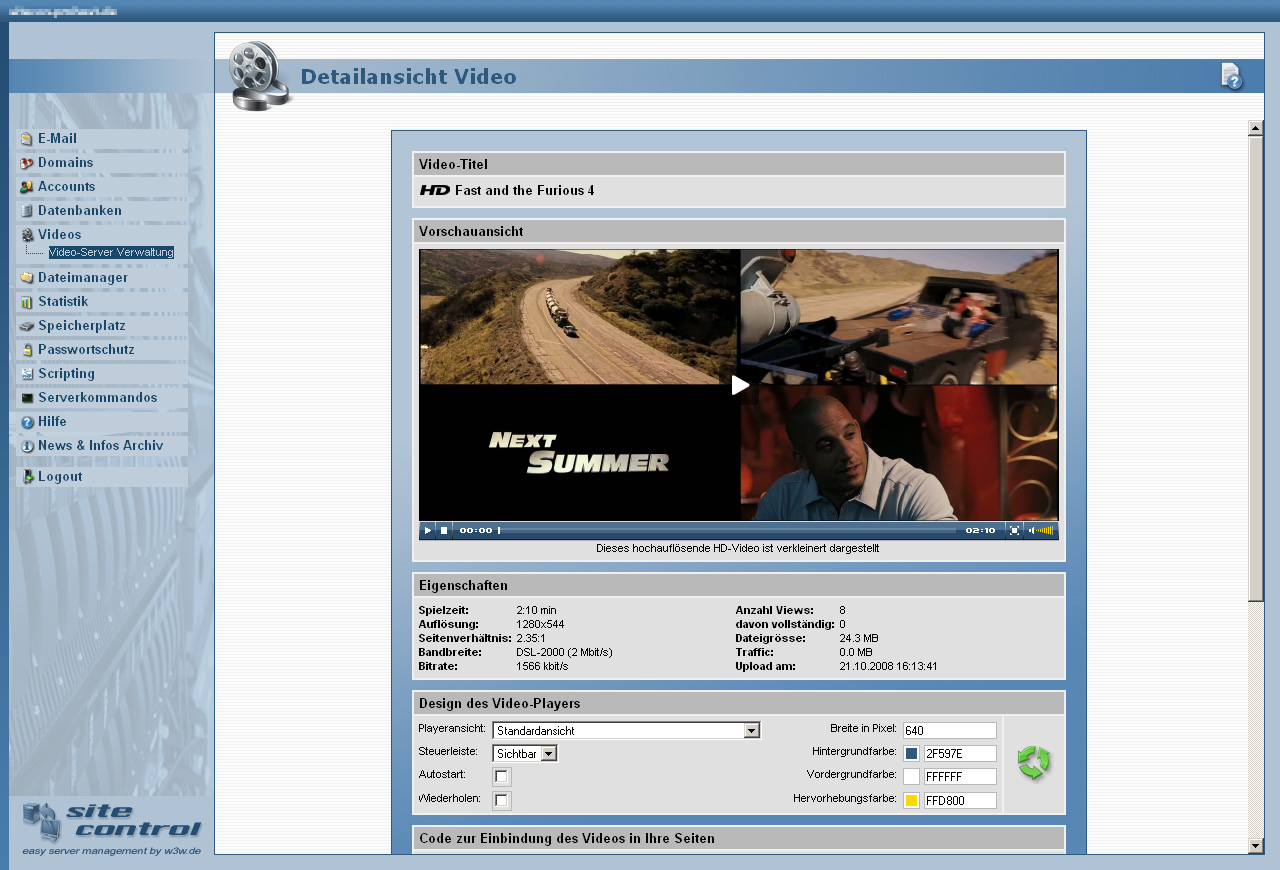Open Scripting menu link
This screenshot has width=1280, height=870.
66,374
